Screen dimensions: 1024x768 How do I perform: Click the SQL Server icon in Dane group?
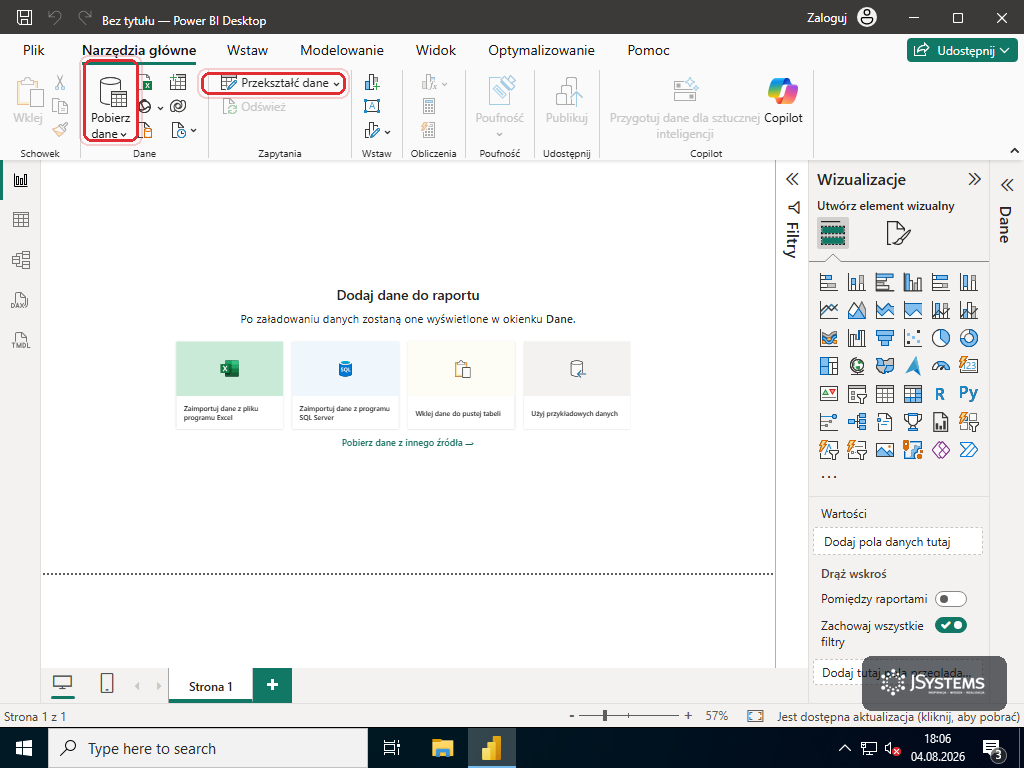pos(146,130)
